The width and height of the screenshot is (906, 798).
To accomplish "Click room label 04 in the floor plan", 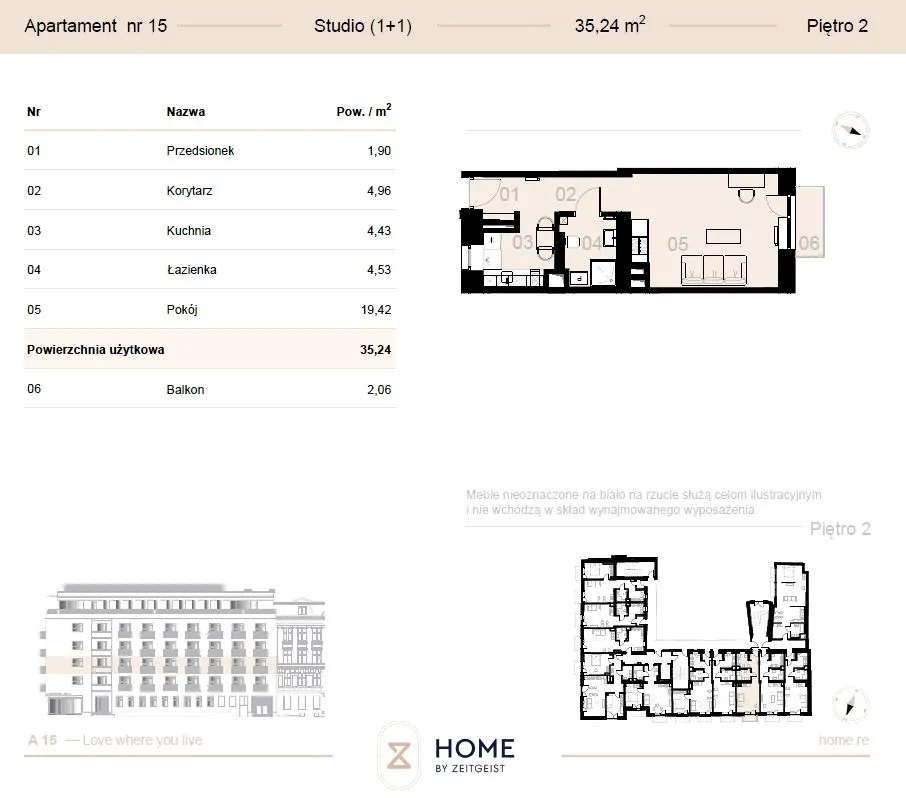I will [x=591, y=243].
